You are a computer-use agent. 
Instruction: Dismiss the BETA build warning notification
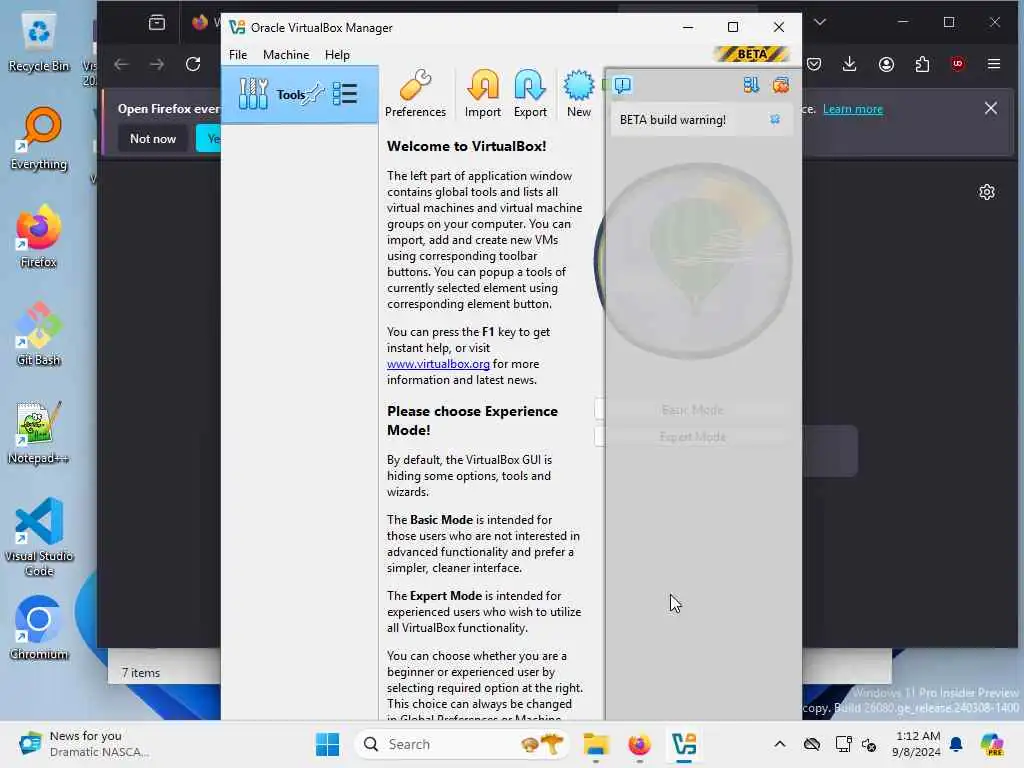775,120
